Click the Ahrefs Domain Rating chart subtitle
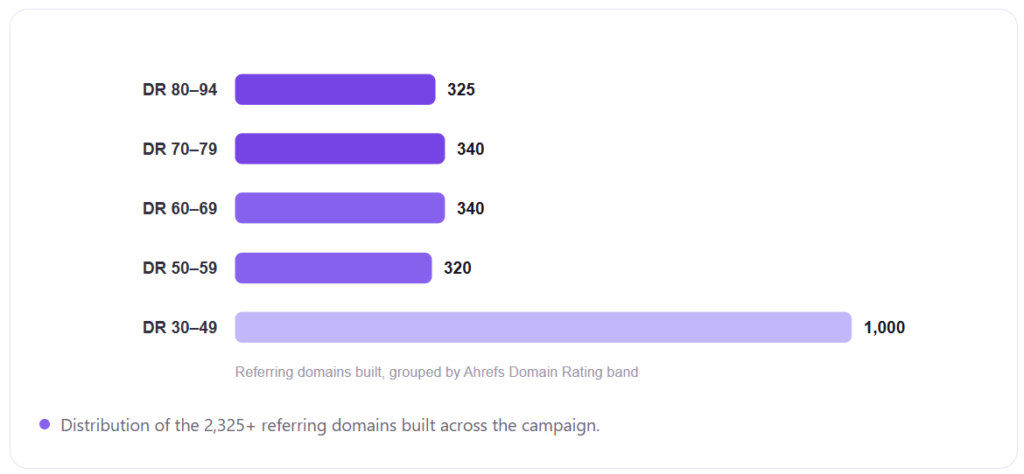 tap(436, 373)
